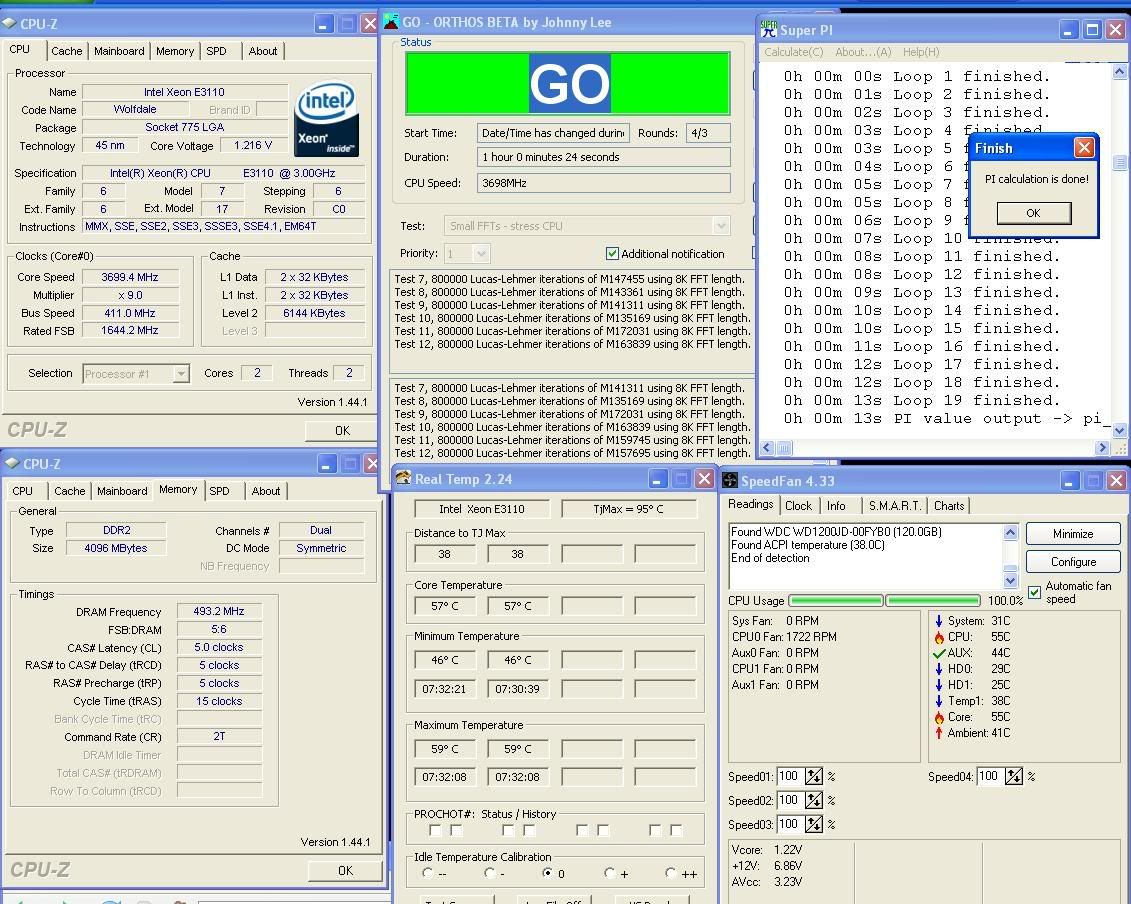Open the Test type dropdown in ORTHOS

point(720,226)
